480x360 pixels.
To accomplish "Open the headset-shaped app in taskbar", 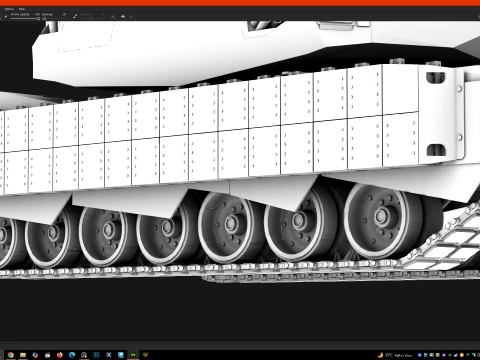I will (84, 355).
